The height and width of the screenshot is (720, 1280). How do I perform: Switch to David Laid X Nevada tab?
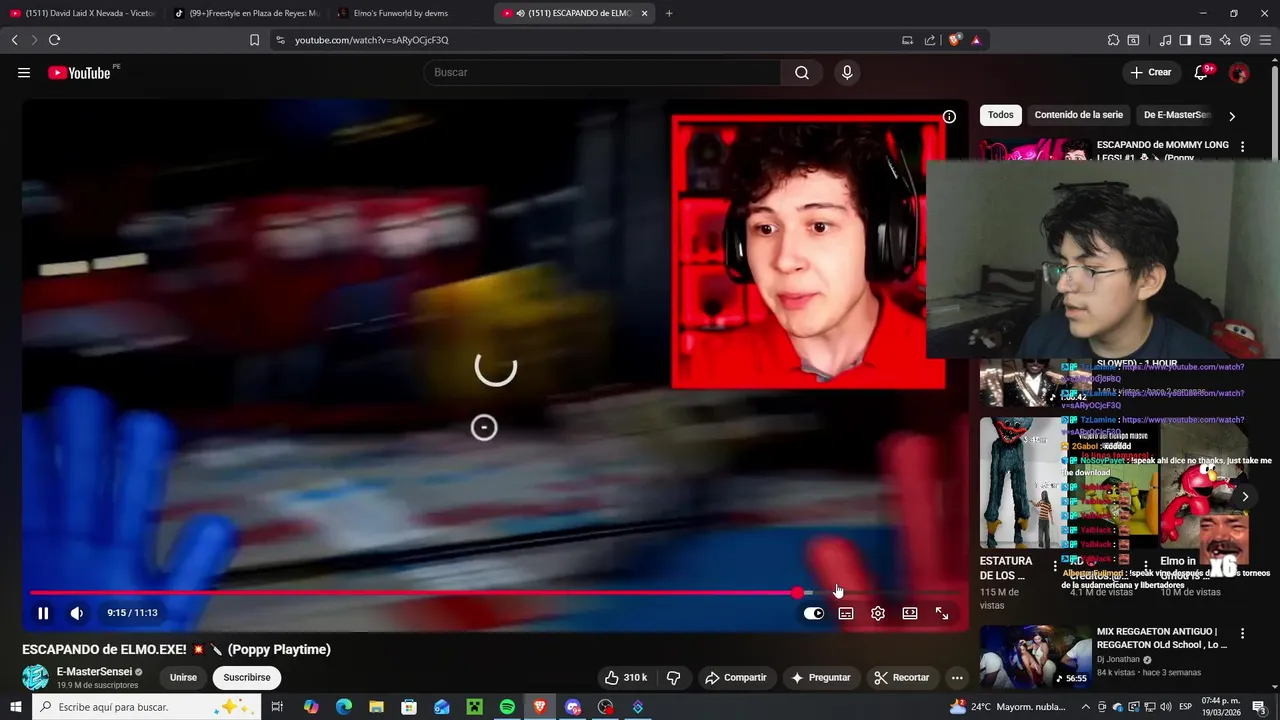point(81,13)
